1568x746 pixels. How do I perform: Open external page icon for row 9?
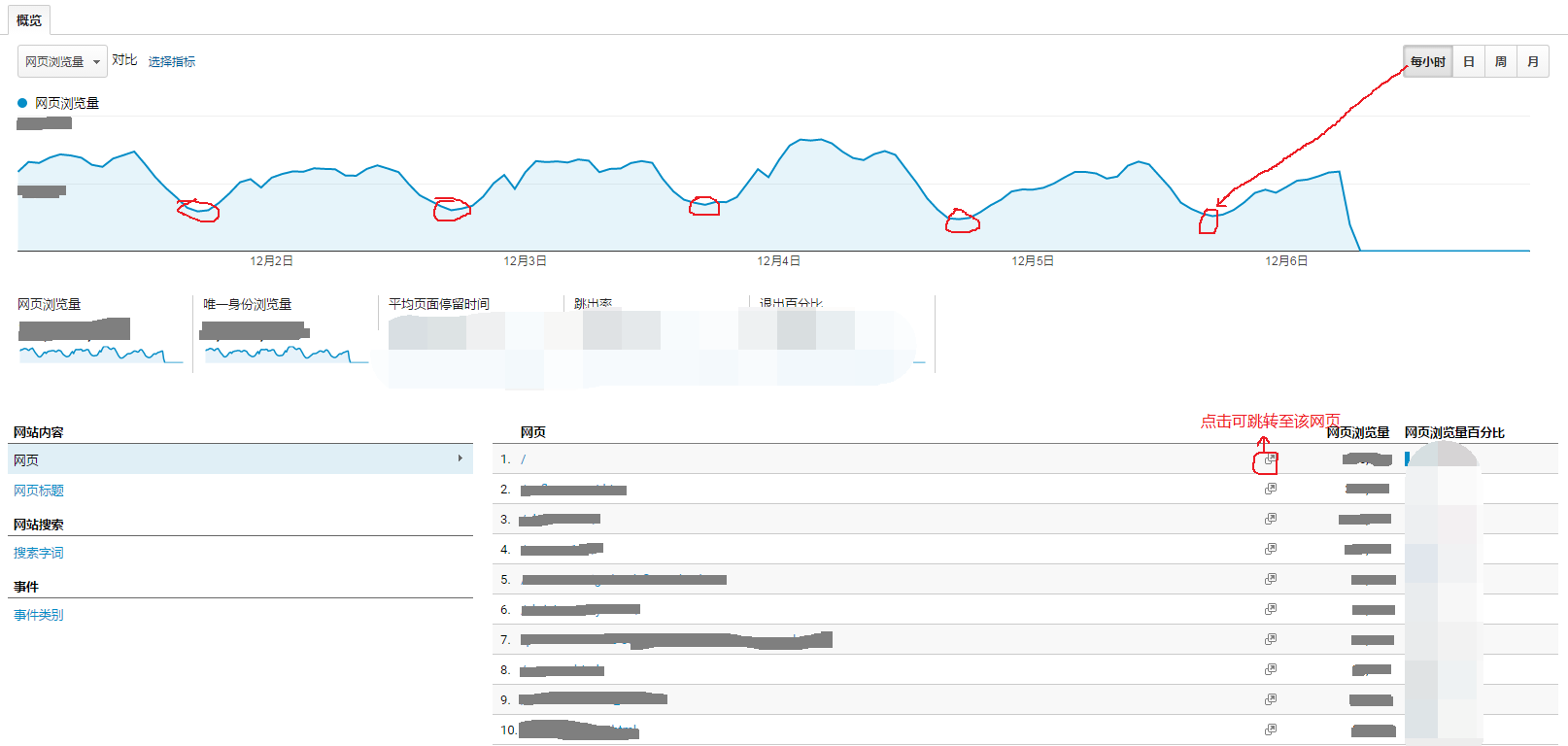(1270, 700)
